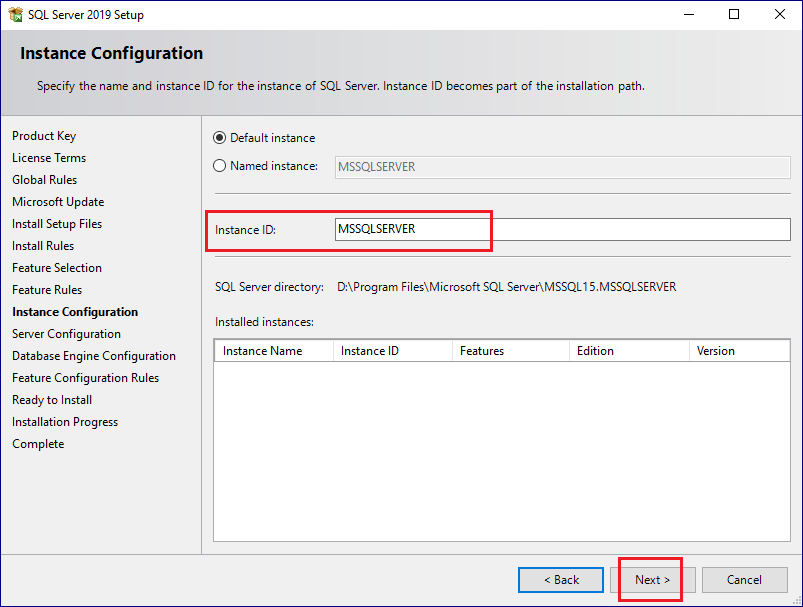The width and height of the screenshot is (803, 607).
Task: Open the Installation Progress step
Action: [x=65, y=422]
